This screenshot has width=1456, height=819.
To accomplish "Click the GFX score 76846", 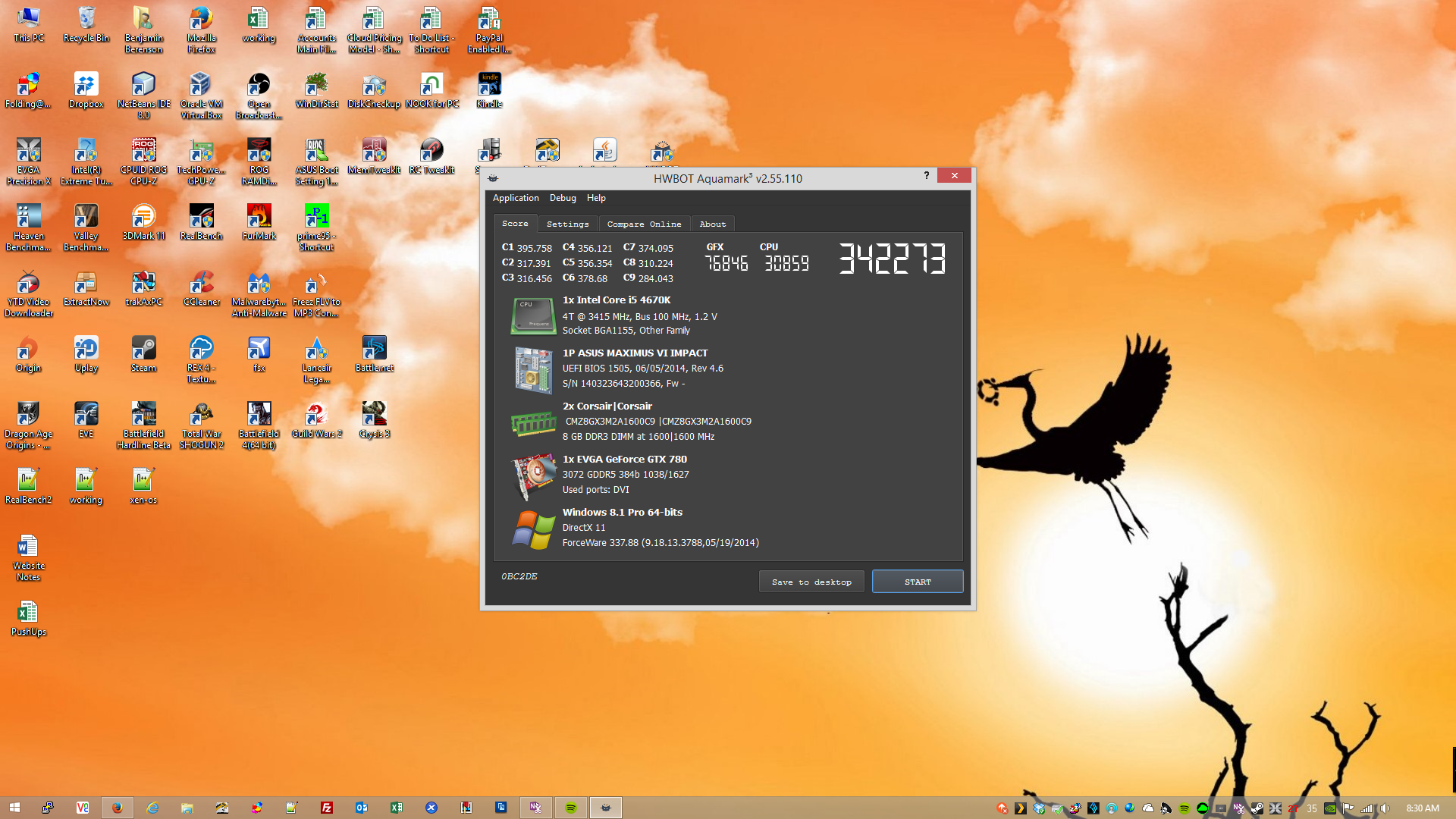I will 726,263.
